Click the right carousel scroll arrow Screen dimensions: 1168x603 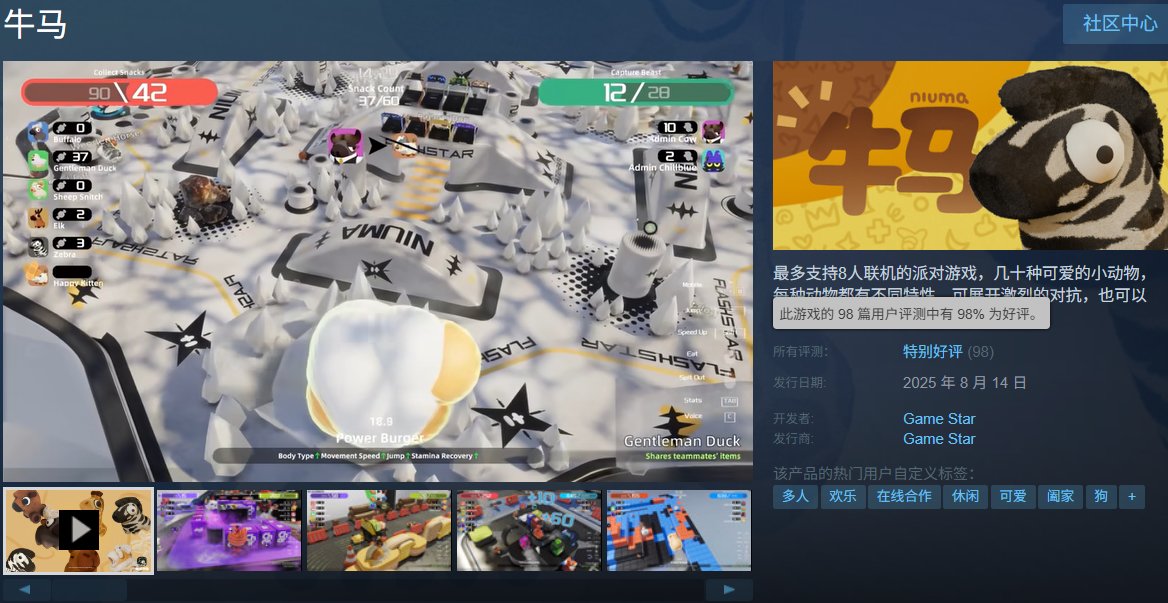point(729,590)
